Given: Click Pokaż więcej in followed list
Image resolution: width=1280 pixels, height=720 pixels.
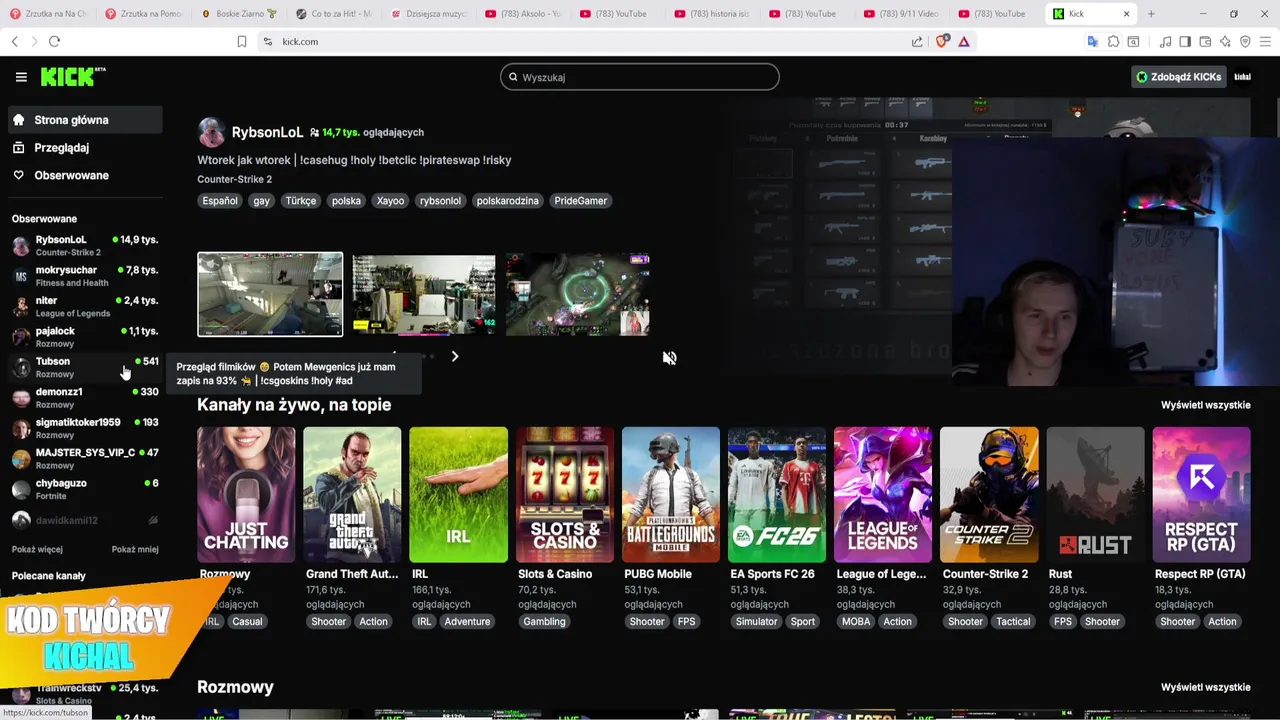Looking at the screenshot, I should (37, 549).
